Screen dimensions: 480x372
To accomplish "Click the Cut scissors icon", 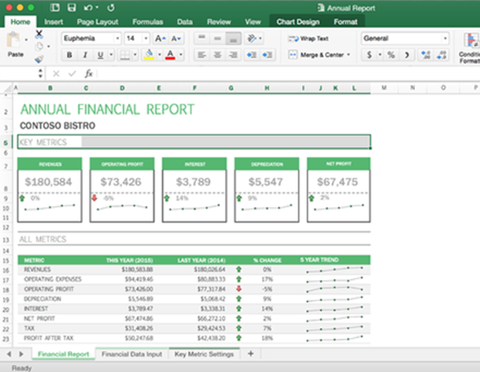I will click(39, 33).
